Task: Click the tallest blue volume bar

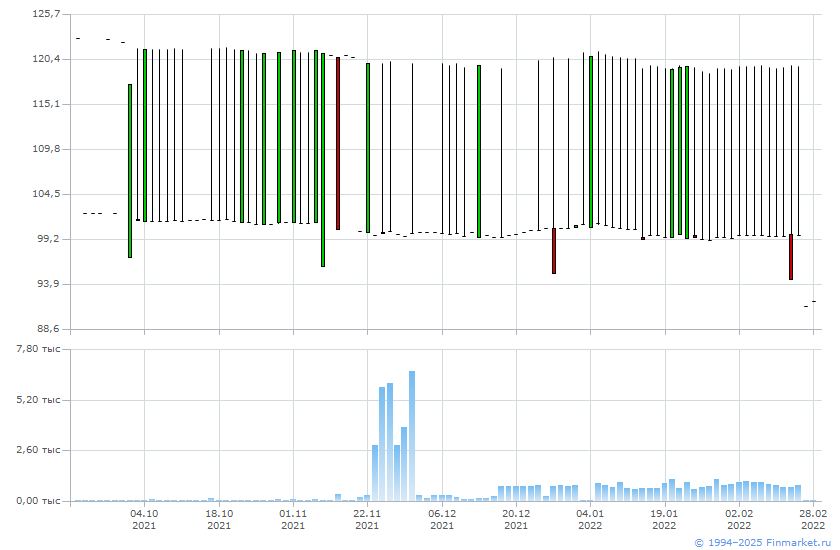Action: [x=412, y=435]
